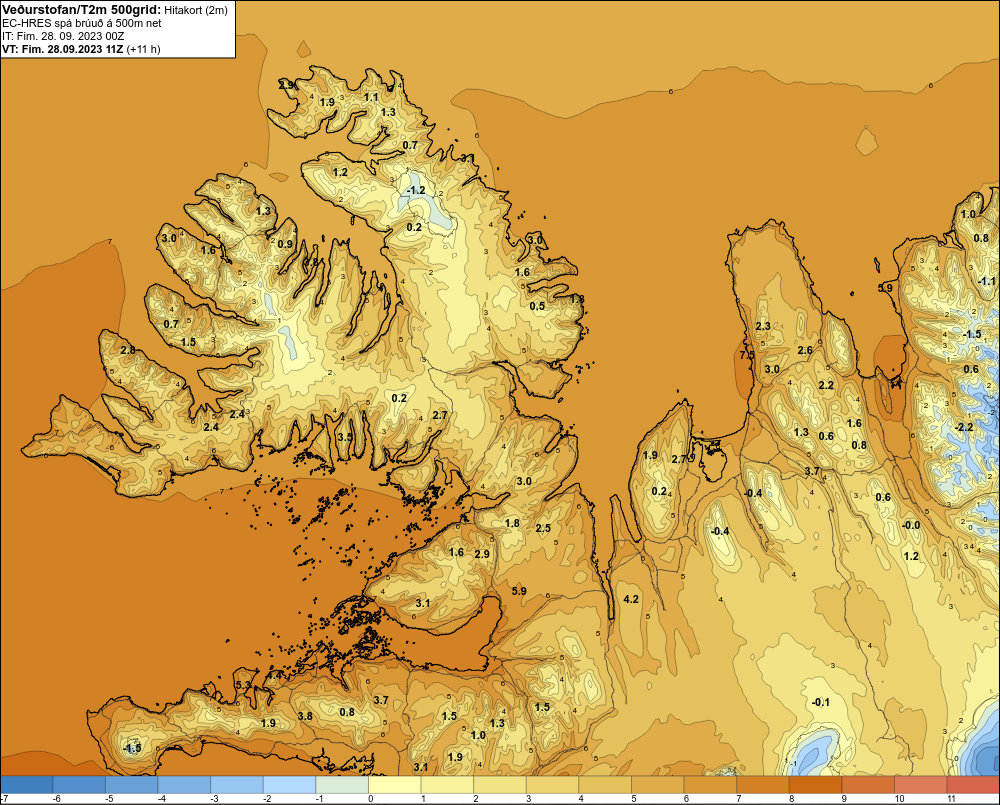Click the colour scale swatch between -1 and 0
1000x805 pixels.
(x=342, y=785)
